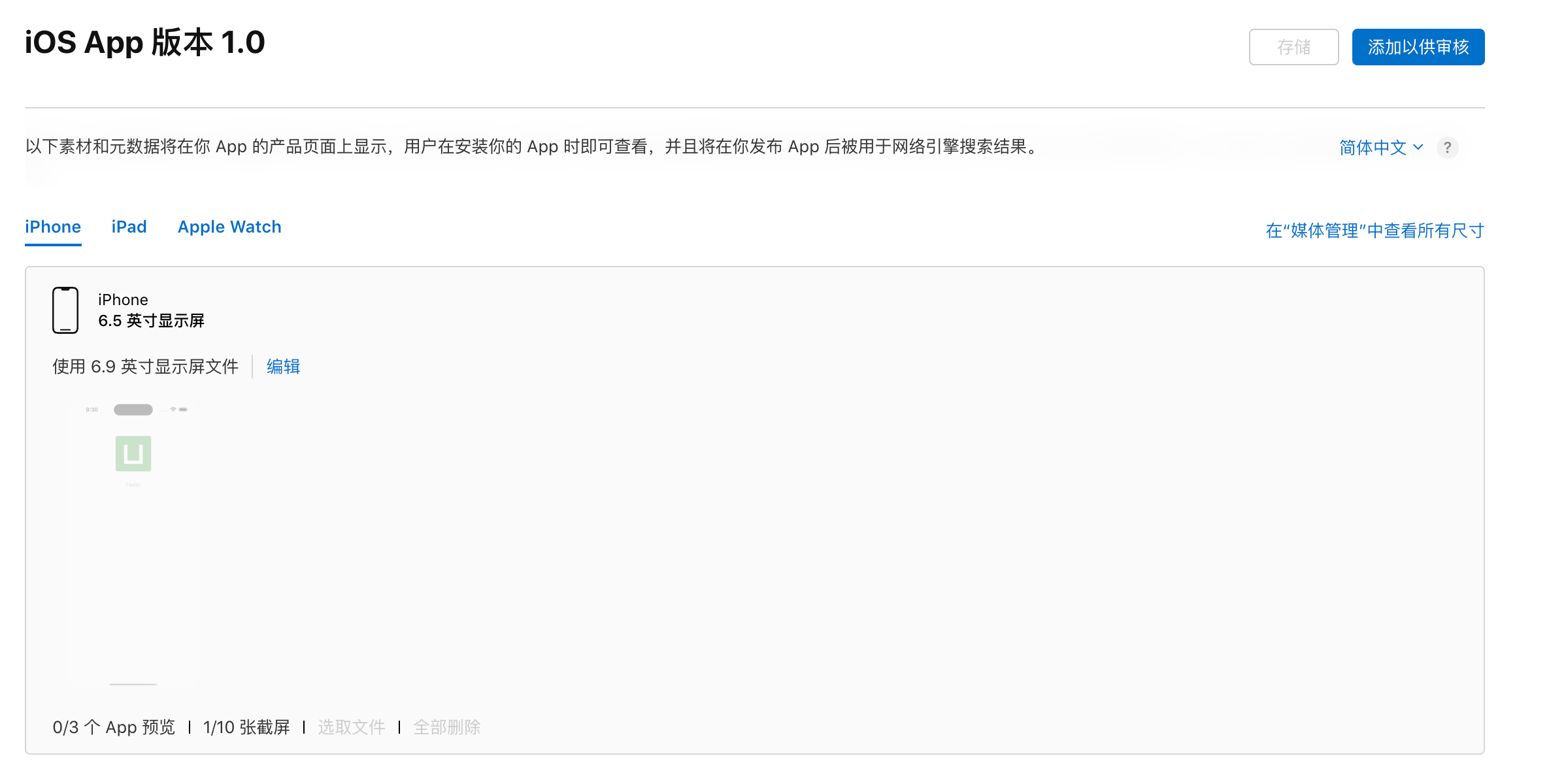Screen dimensions: 1549x784
Task: Click the chevron next to 简体中文
Action: click(x=1418, y=147)
